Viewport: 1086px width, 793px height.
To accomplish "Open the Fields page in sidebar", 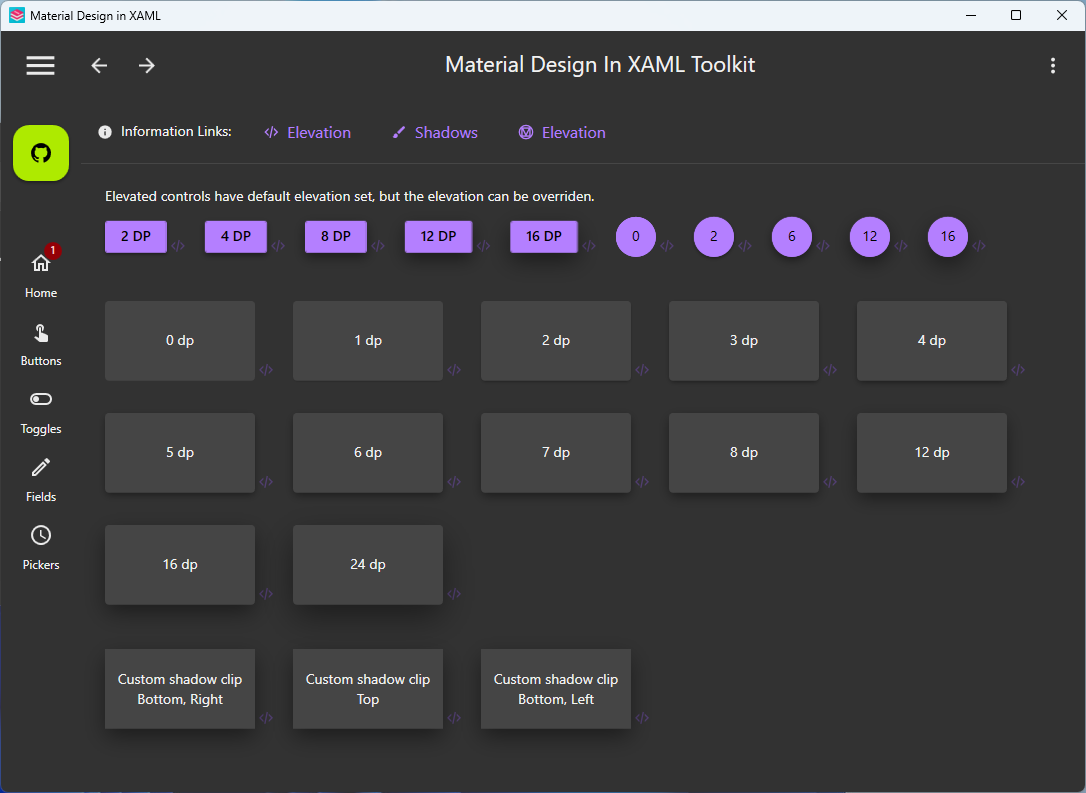I will click(41, 480).
